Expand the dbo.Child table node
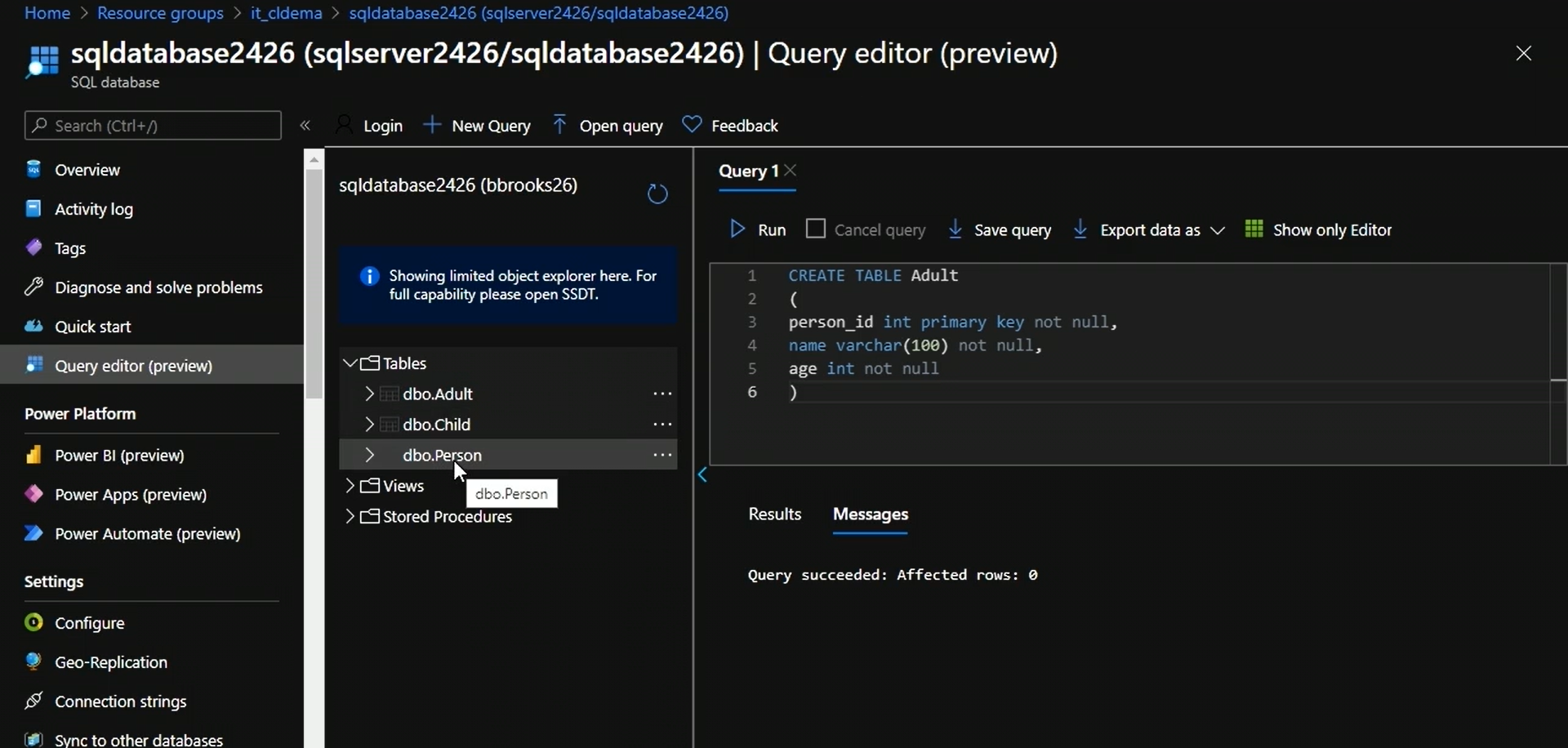The height and width of the screenshot is (748, 1568). click(x=369, y=425)
